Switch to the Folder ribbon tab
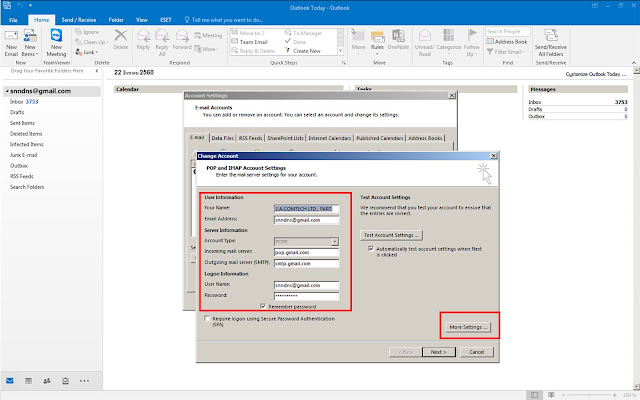The image size is (640, 400). coord(116,20)
